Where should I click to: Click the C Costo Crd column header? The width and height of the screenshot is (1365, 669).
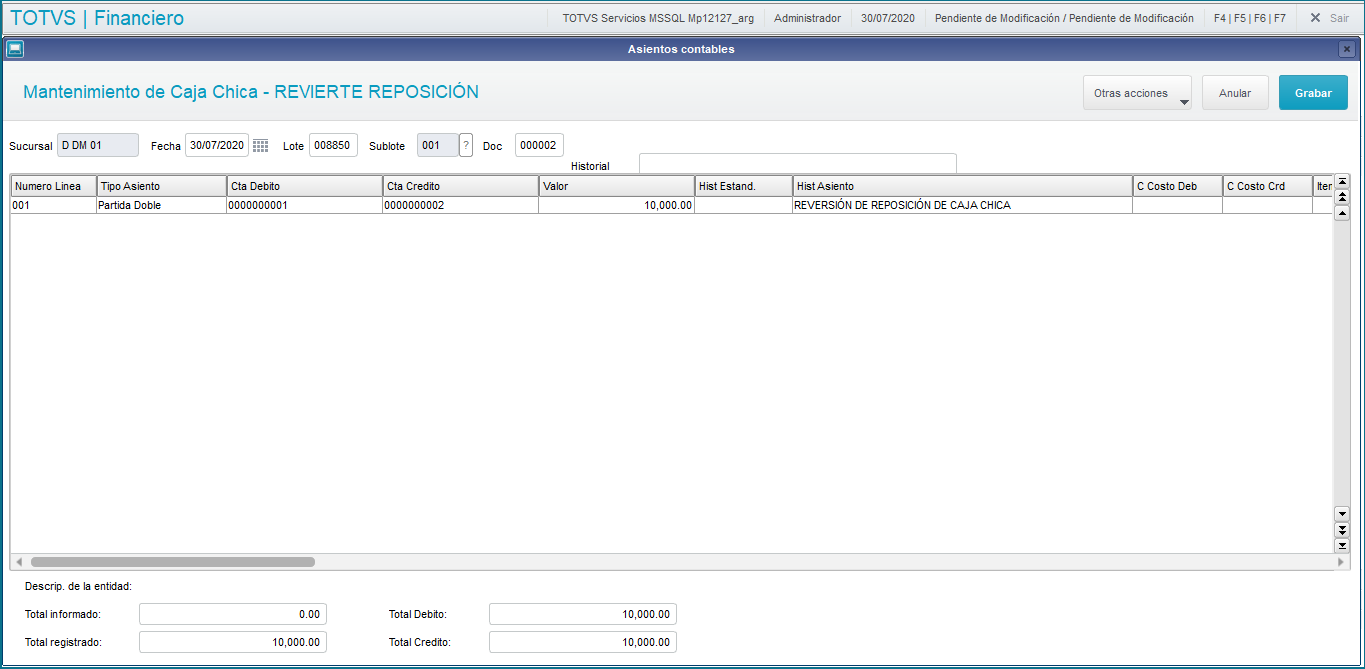click(1267, 186)
